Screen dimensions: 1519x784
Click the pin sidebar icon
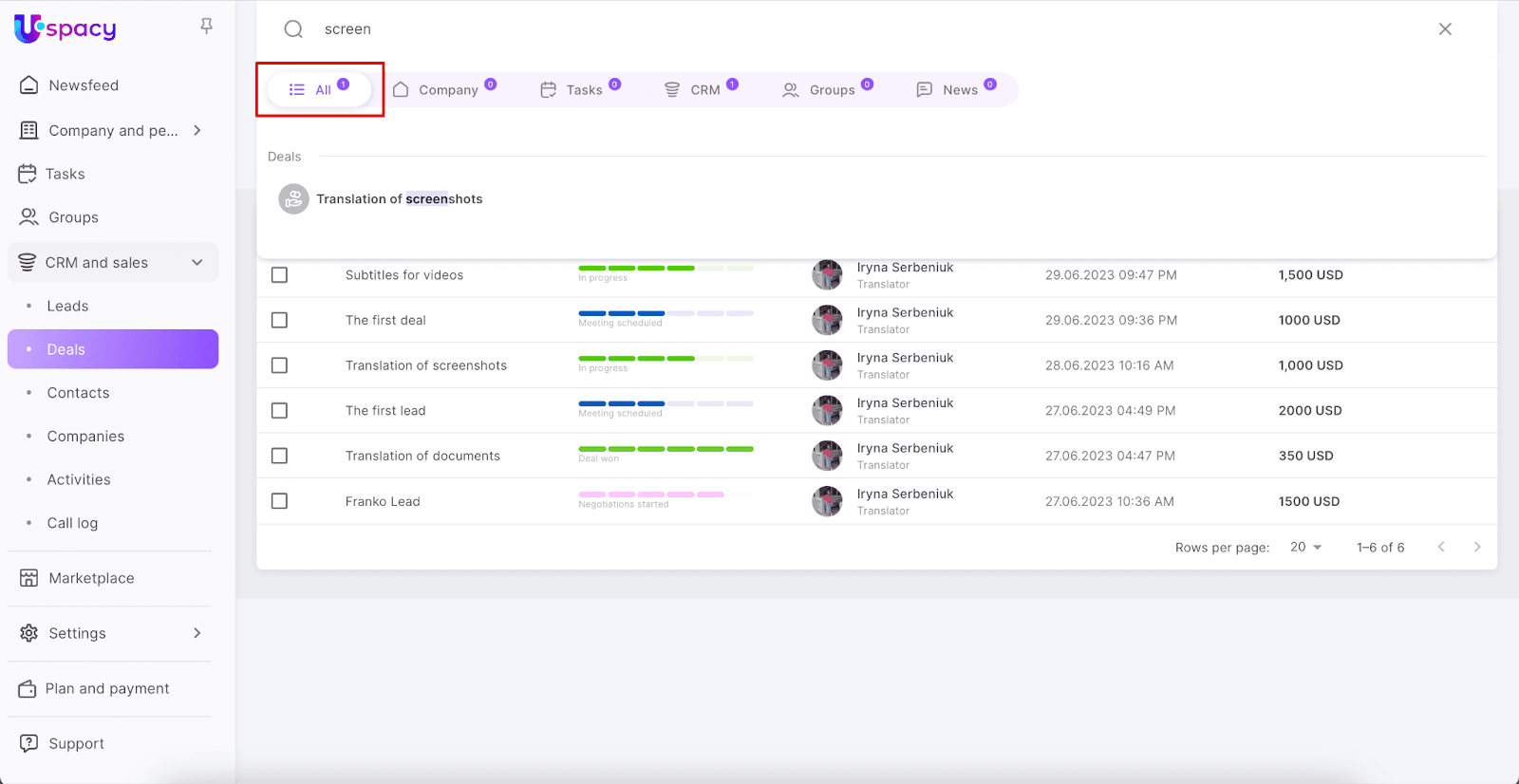click(x=206, y=27)
